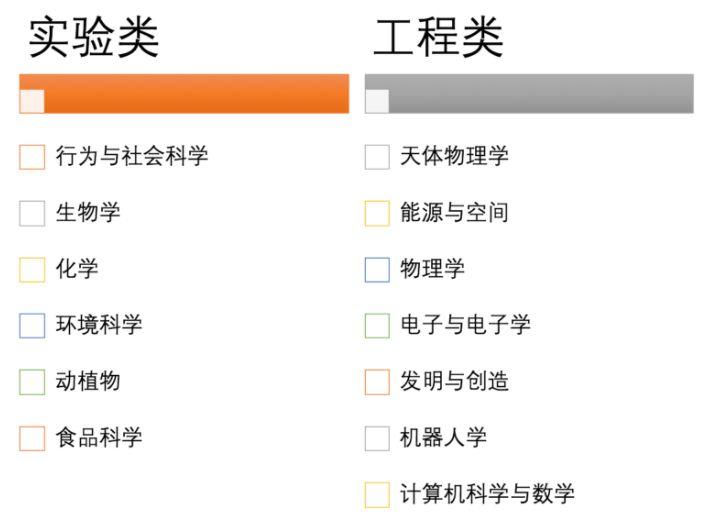Click the gray 工程类 color bar
The height and width of the screenshot is (521, 707).
click(540, 93)
